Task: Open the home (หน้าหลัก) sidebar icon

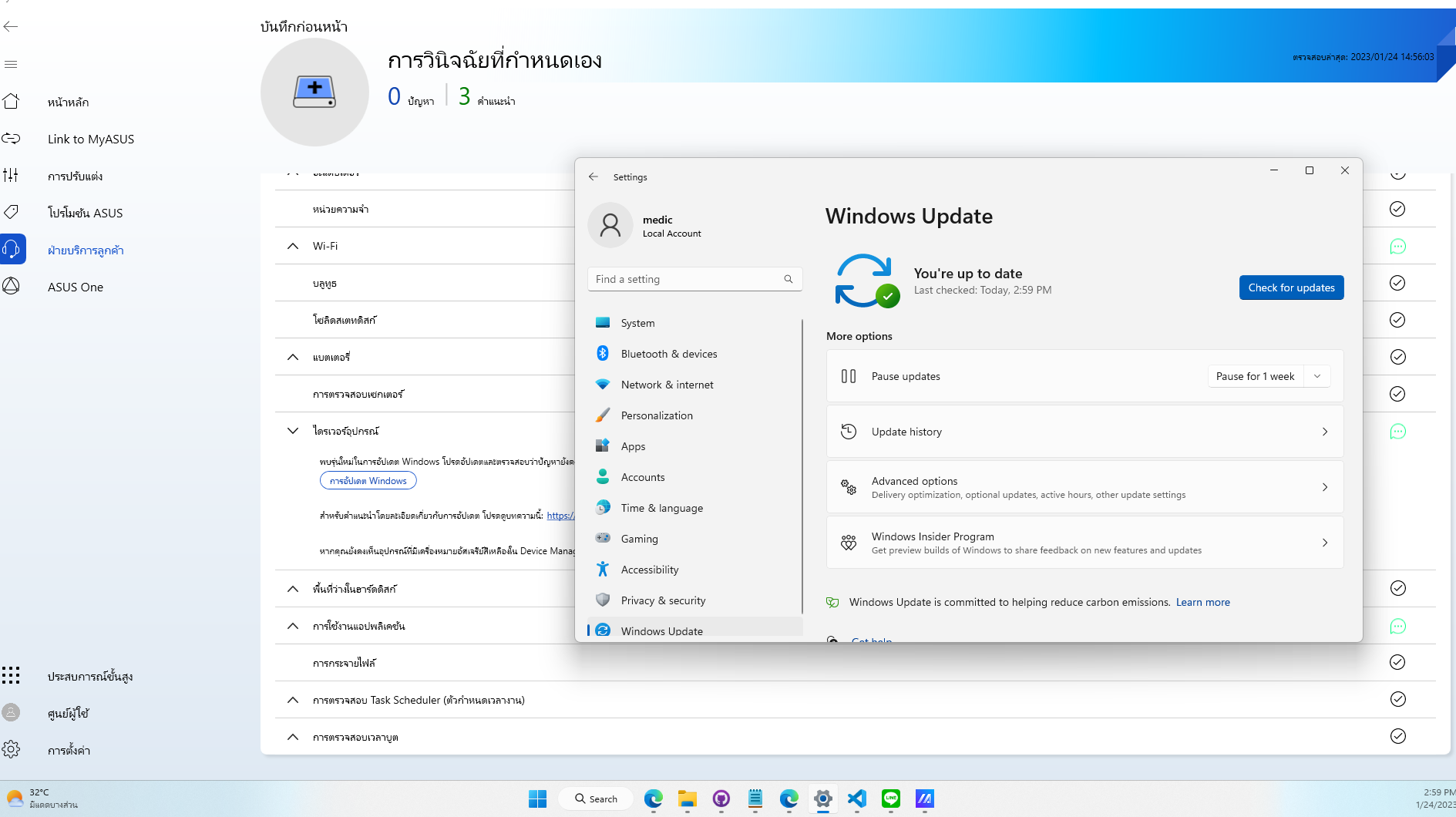Action: pos(11,101)
